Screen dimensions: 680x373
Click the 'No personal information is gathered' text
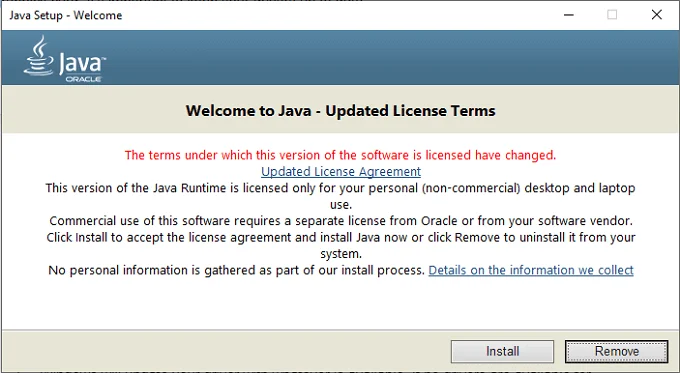click(236, 270)
